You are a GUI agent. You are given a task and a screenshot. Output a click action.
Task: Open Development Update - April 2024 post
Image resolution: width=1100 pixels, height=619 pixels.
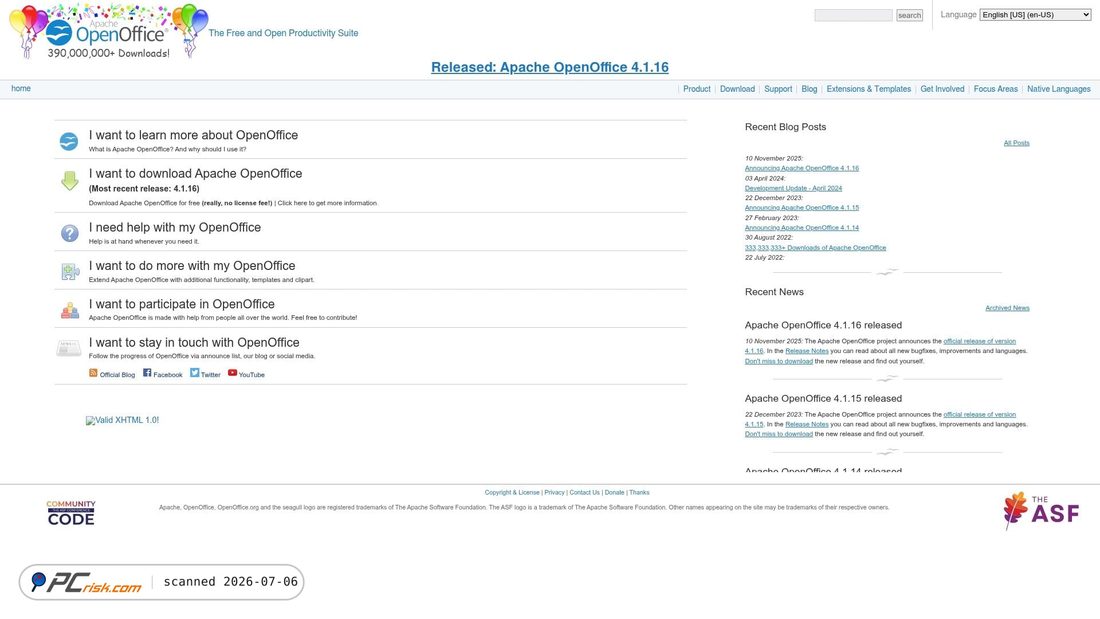(x=793, y=188)
